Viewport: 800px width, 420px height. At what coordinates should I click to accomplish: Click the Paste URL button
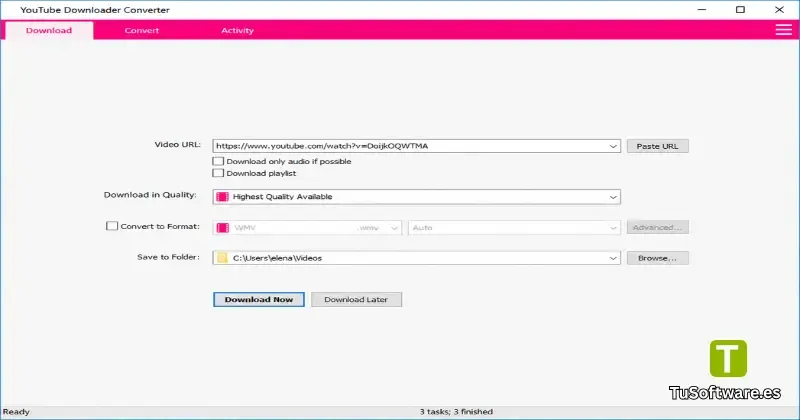click(x=658, y=146)
